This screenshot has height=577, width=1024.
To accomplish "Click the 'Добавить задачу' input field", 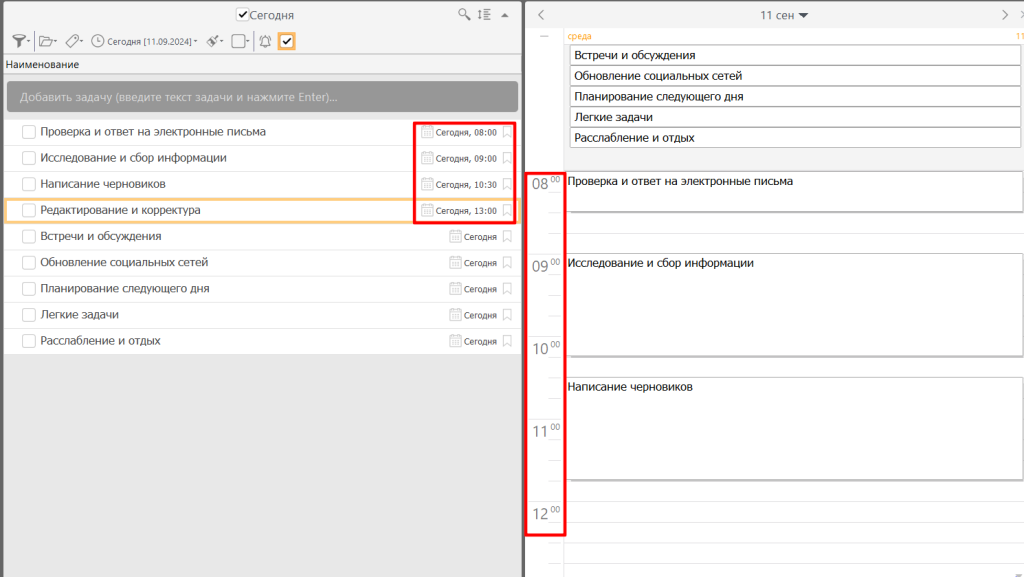I will (261, 97).
